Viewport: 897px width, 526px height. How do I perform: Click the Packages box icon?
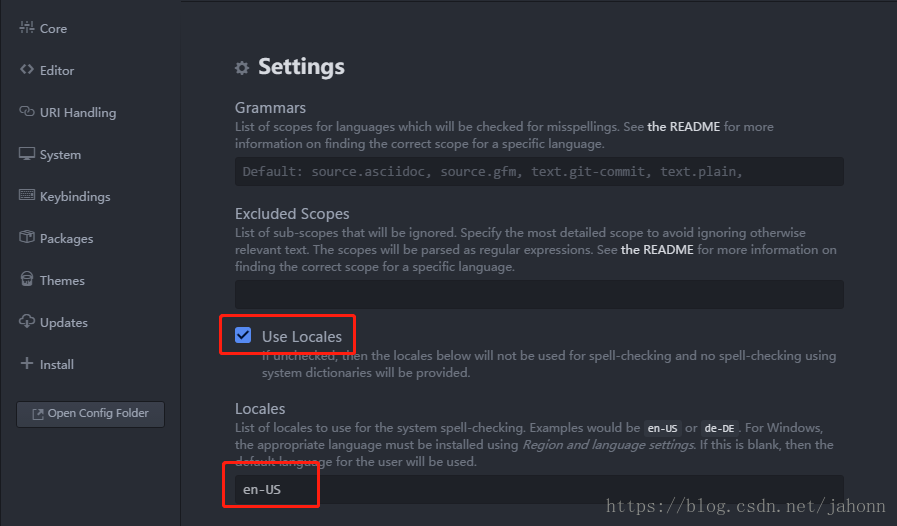(26, 237)
